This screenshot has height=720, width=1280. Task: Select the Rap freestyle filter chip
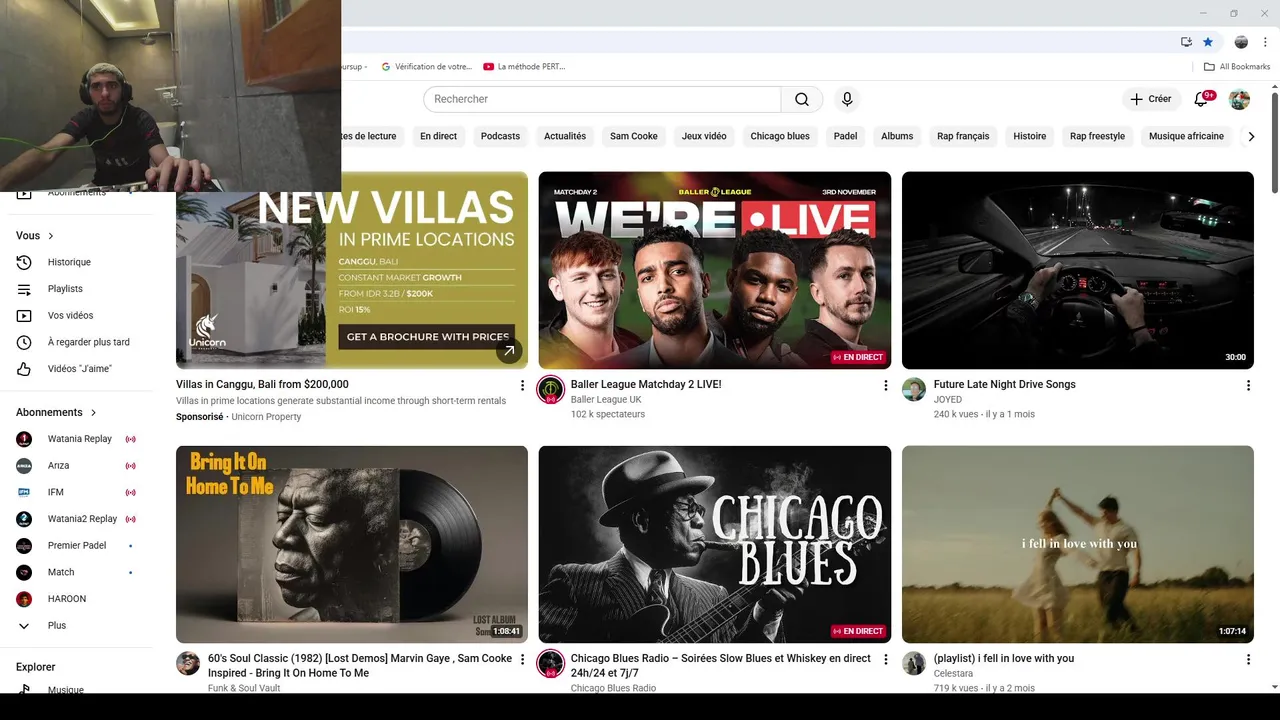point(1097,136)
